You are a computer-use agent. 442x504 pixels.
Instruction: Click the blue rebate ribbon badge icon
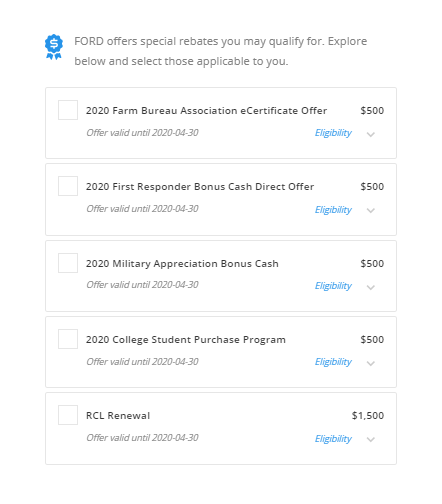[x=54, y=47]
